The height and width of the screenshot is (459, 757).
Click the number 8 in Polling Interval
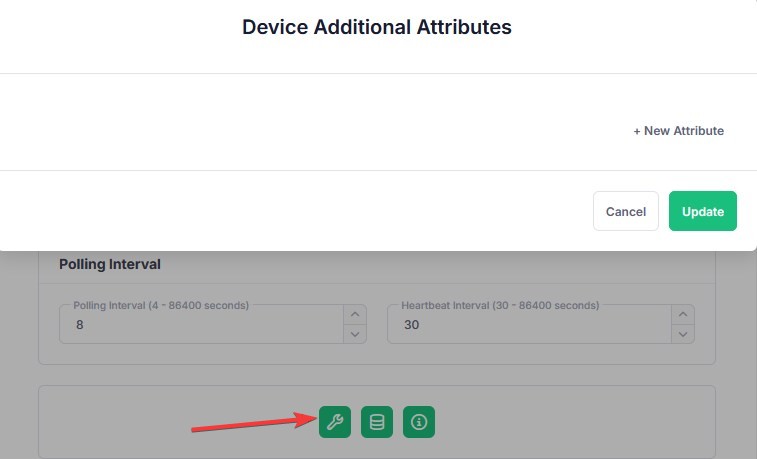(80, 325)
